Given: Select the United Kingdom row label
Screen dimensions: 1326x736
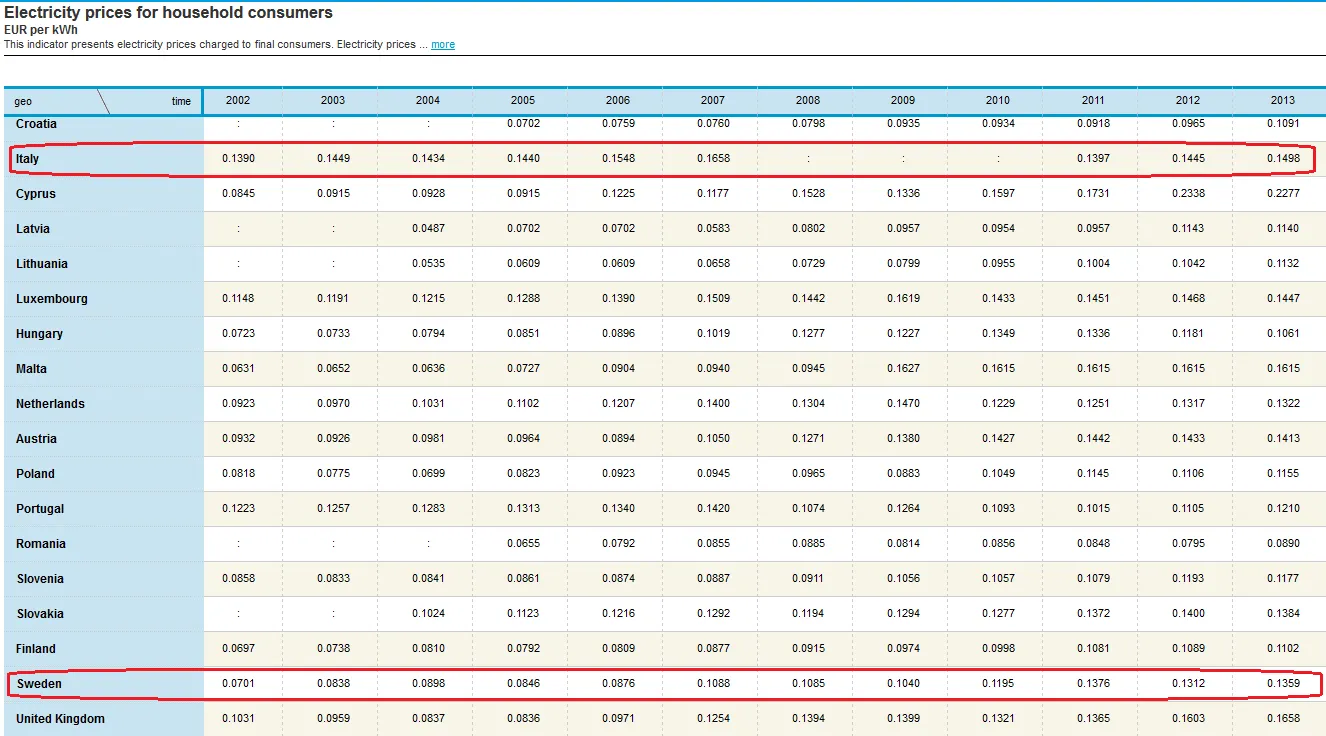Looking at the screenshot, I should 60,719.
